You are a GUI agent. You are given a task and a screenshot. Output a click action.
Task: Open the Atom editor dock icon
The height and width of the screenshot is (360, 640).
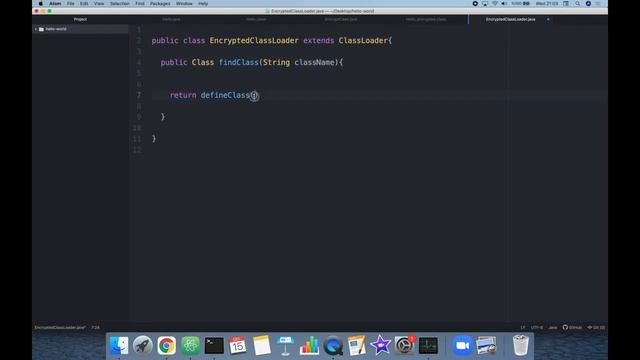190,346
